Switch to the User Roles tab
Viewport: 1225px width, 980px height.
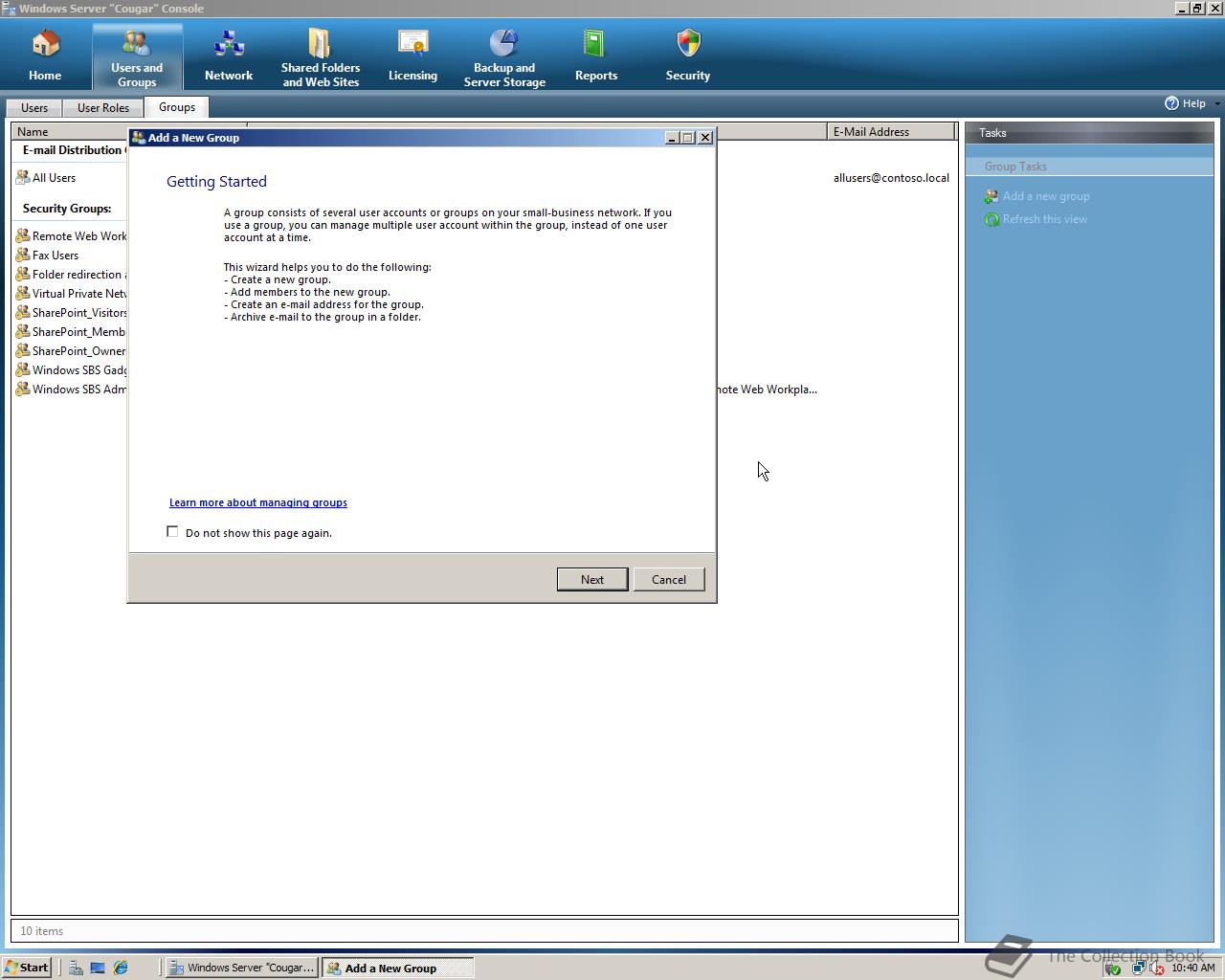coord(103,108)
